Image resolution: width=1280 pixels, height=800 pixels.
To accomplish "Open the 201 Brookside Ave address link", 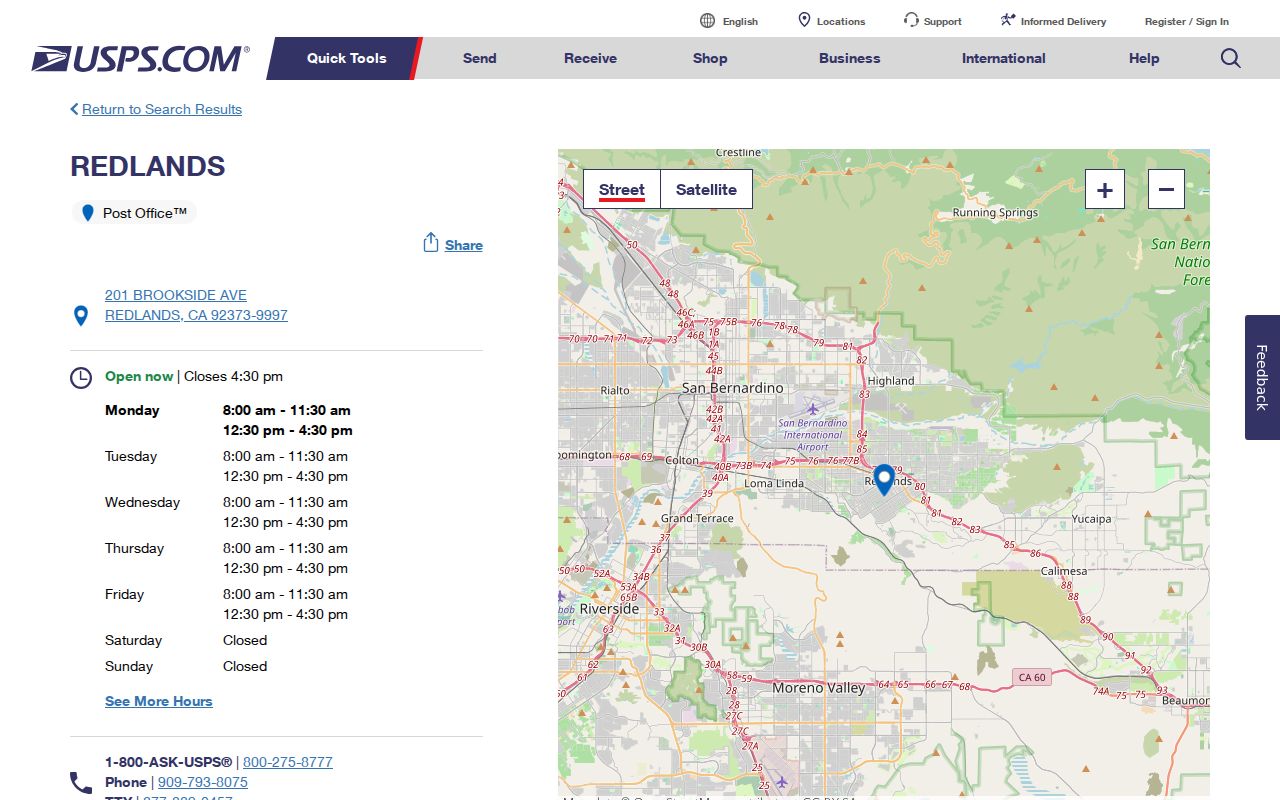I will click(x=196, y=305).
